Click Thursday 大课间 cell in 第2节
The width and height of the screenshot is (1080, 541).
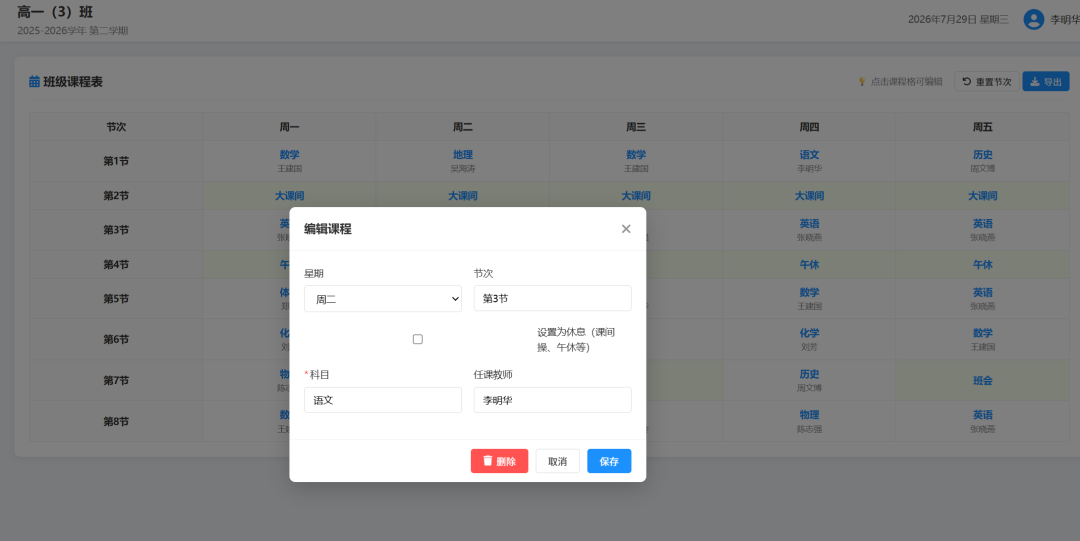(x=809, y=196)
